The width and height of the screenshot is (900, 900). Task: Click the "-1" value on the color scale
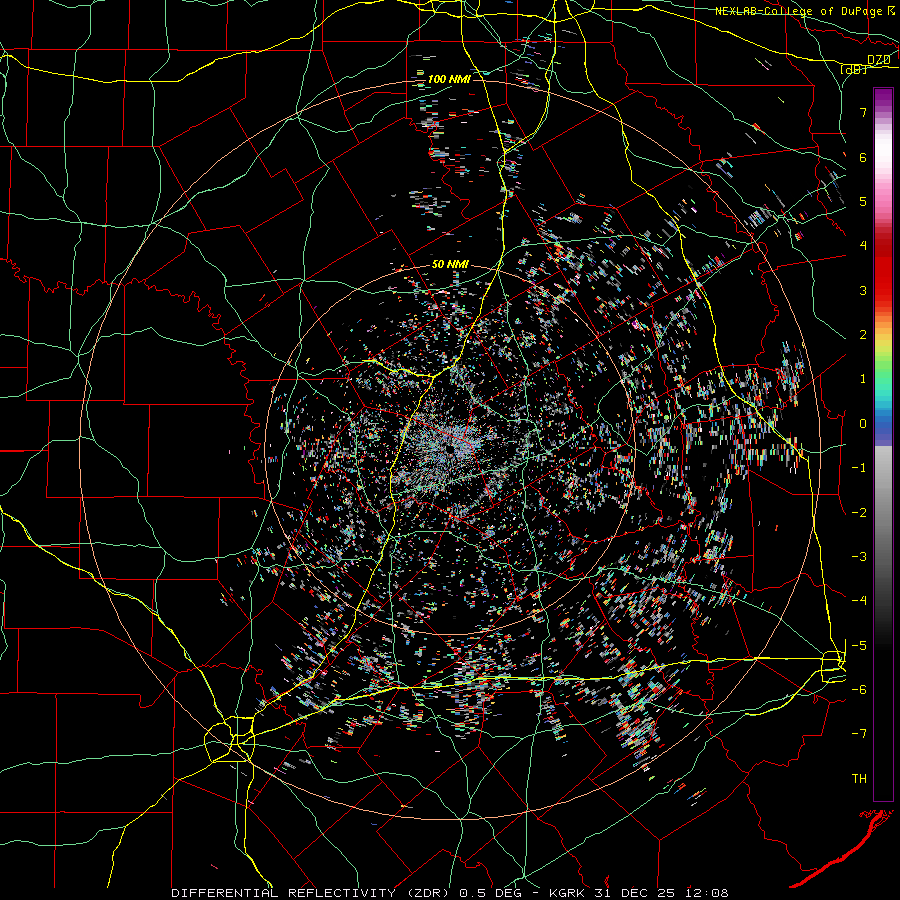coord(859,468)
